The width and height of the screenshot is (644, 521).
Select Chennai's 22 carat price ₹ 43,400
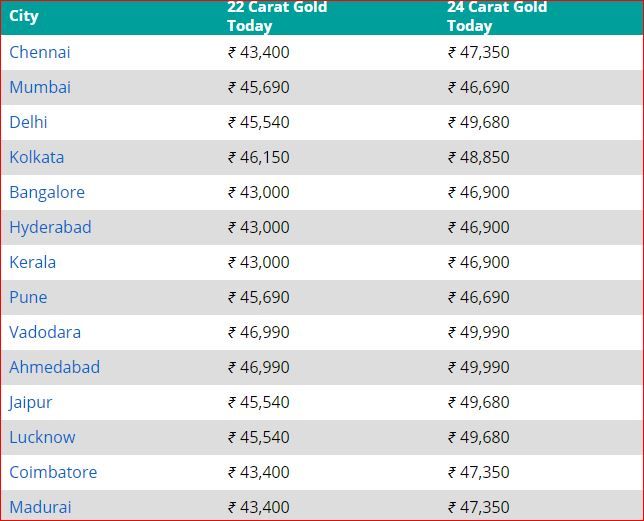click(x=259, y=53)
